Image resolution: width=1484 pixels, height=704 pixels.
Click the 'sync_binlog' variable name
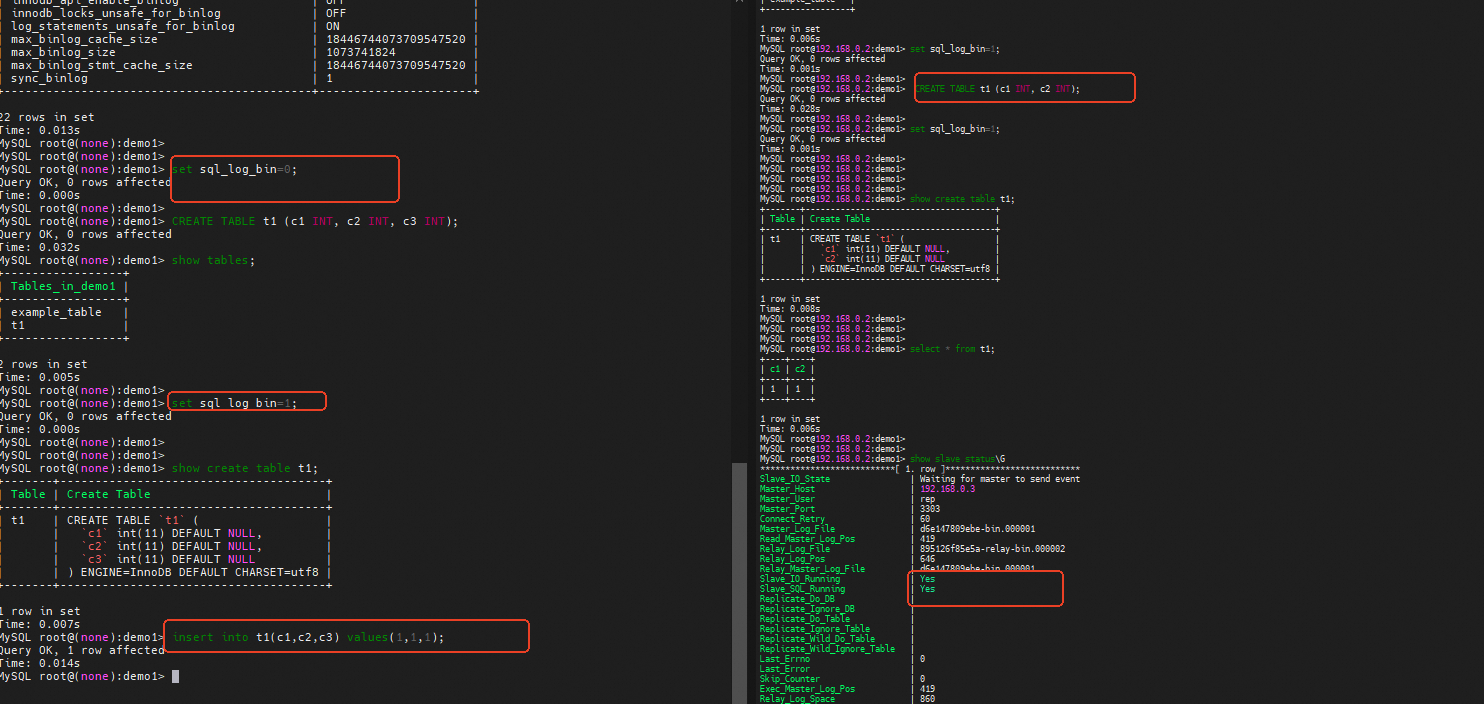pyautogui.click(x=49, y=78)
